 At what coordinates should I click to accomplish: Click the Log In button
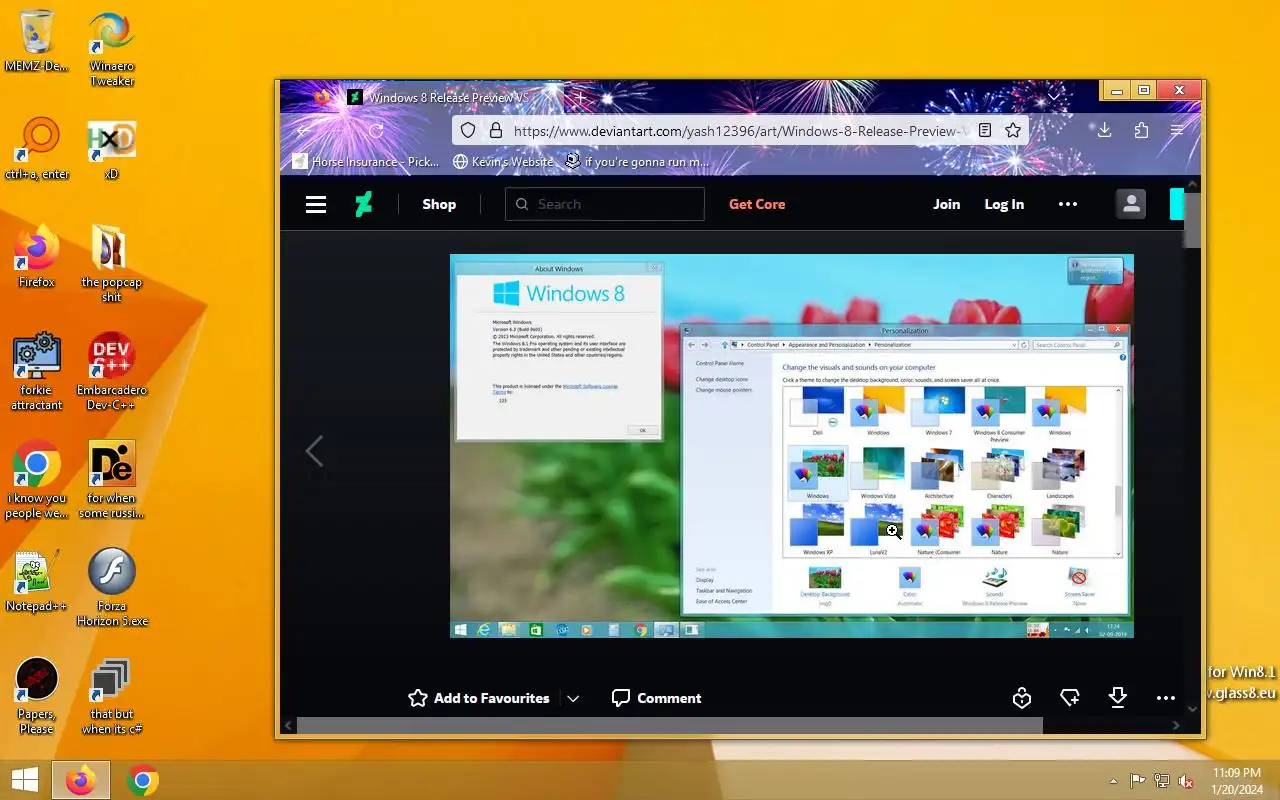[1004, 204]
